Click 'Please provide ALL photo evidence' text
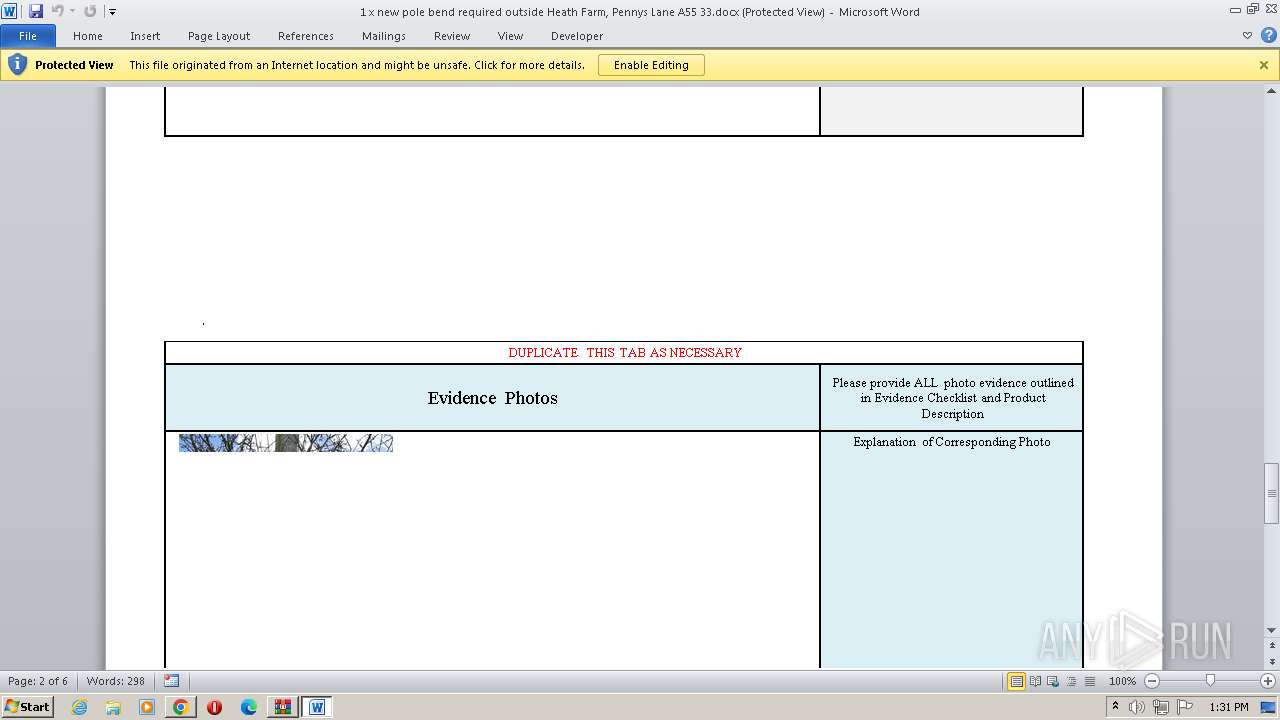 [x=953, y=398]
